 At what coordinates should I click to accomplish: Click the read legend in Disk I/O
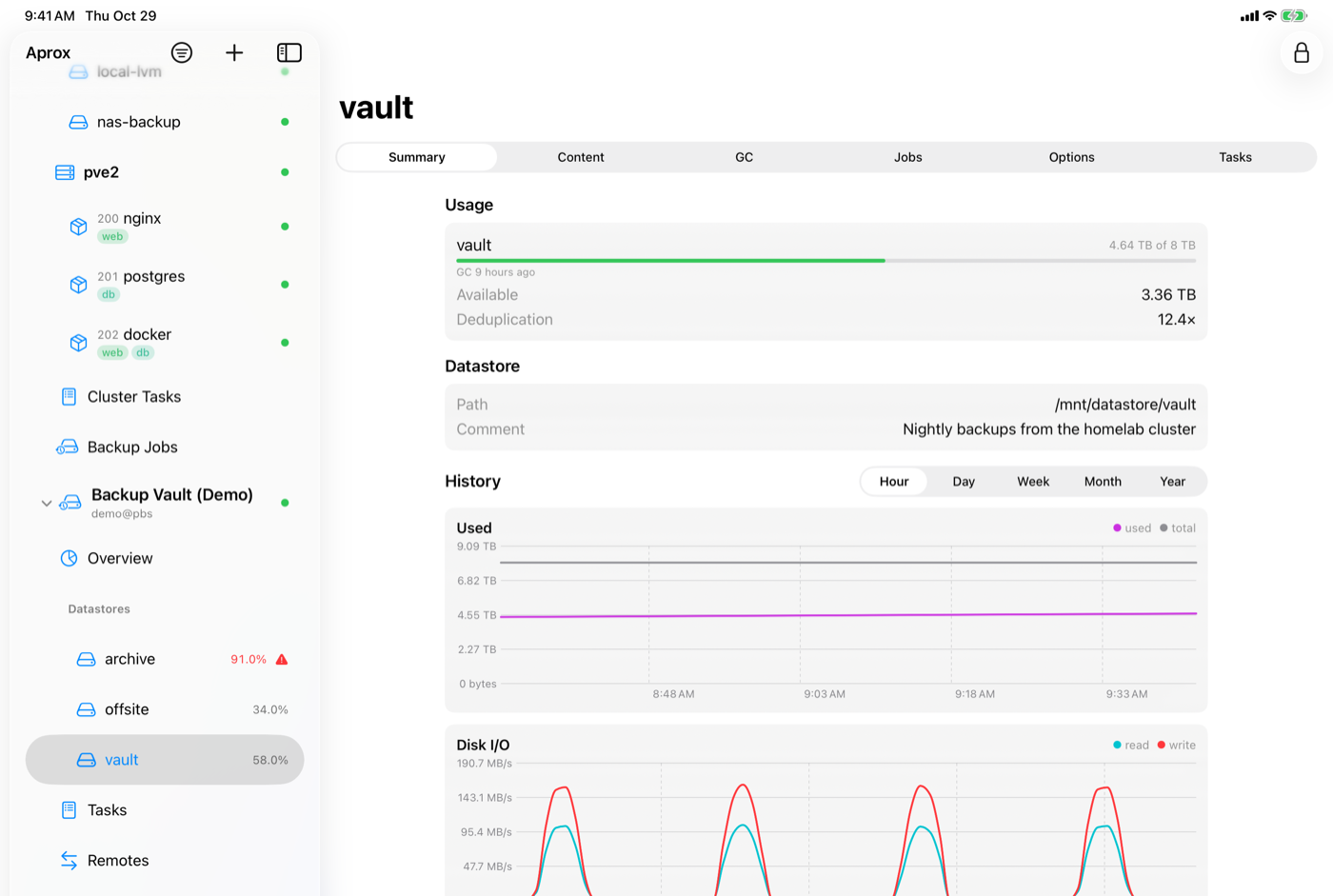coord(1131,746)
